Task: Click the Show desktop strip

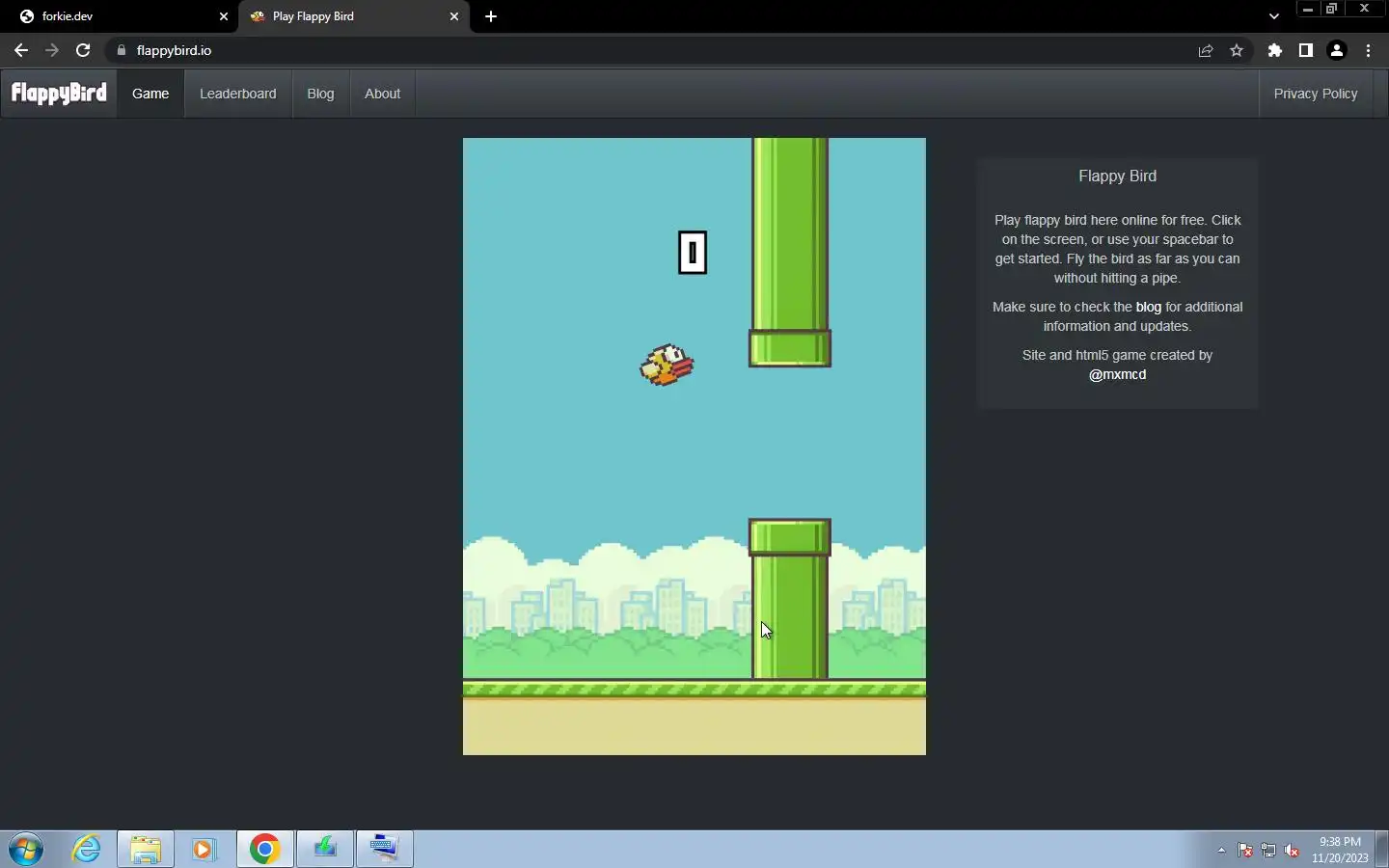Action: 1382,849
